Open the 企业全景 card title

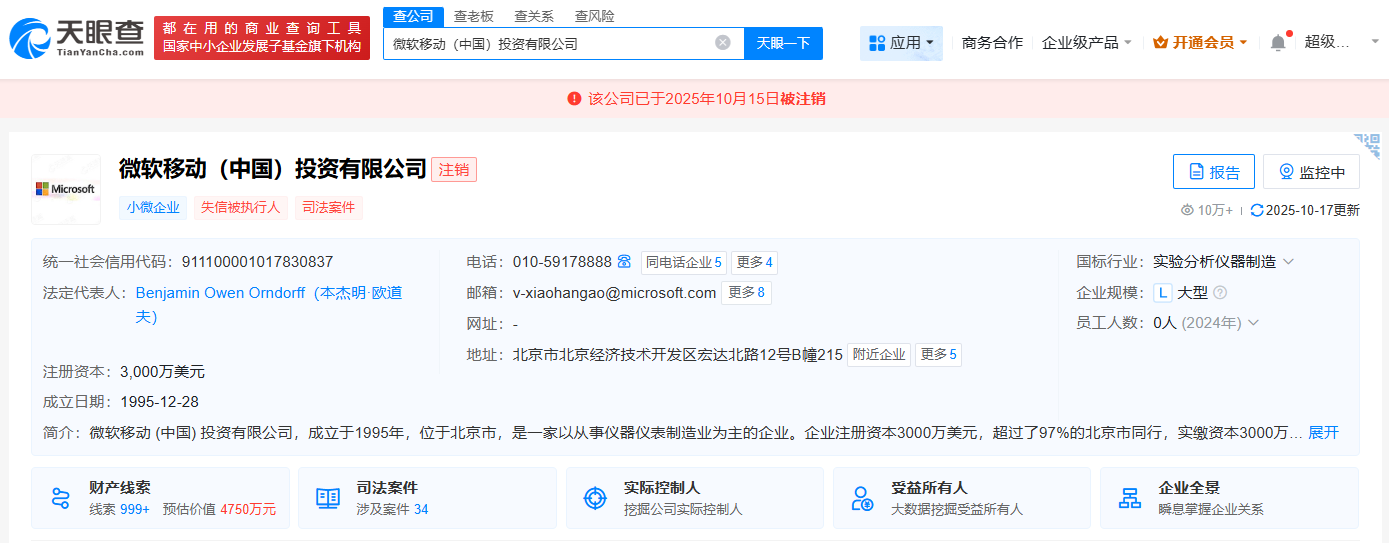coord(1189,488)
